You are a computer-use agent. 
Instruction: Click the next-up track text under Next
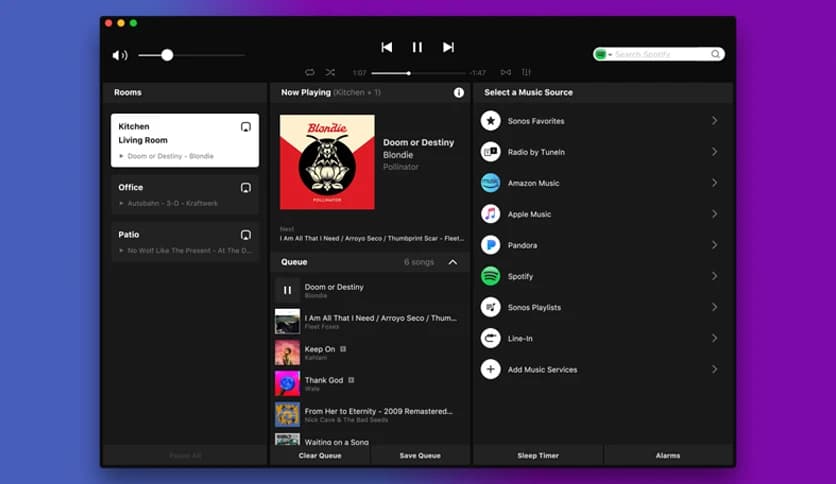pyautogui.click(x=372, y=238)
